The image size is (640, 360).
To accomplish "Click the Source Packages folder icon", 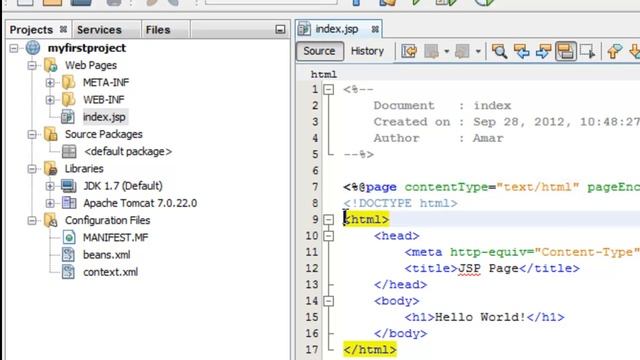I will [51, 134].
